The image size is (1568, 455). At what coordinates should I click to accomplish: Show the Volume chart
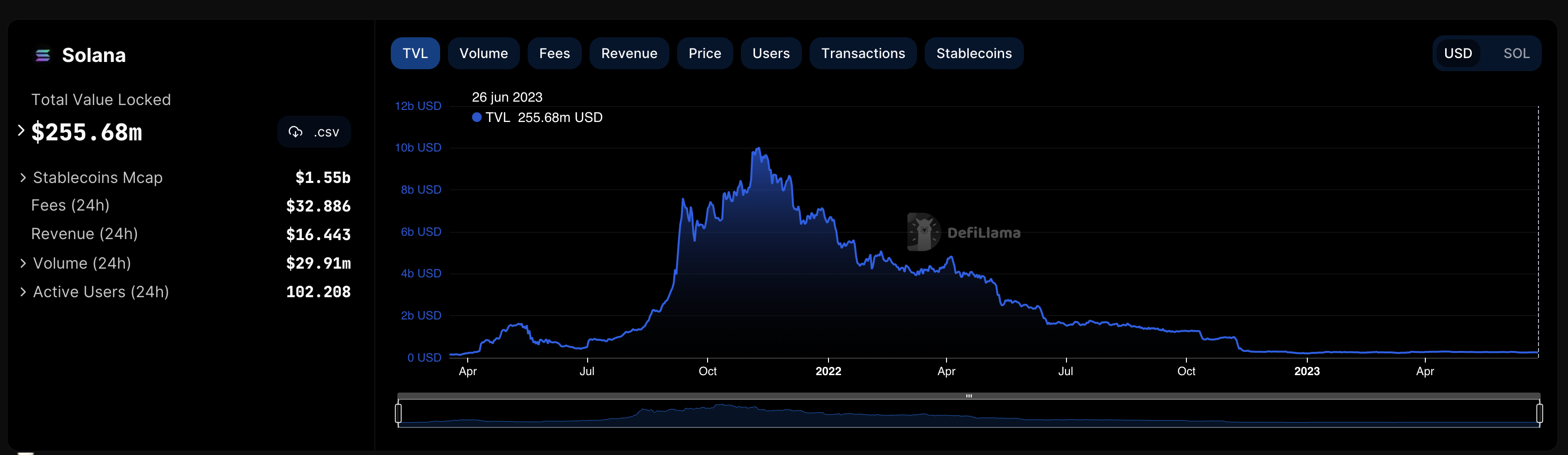(483, 54)
